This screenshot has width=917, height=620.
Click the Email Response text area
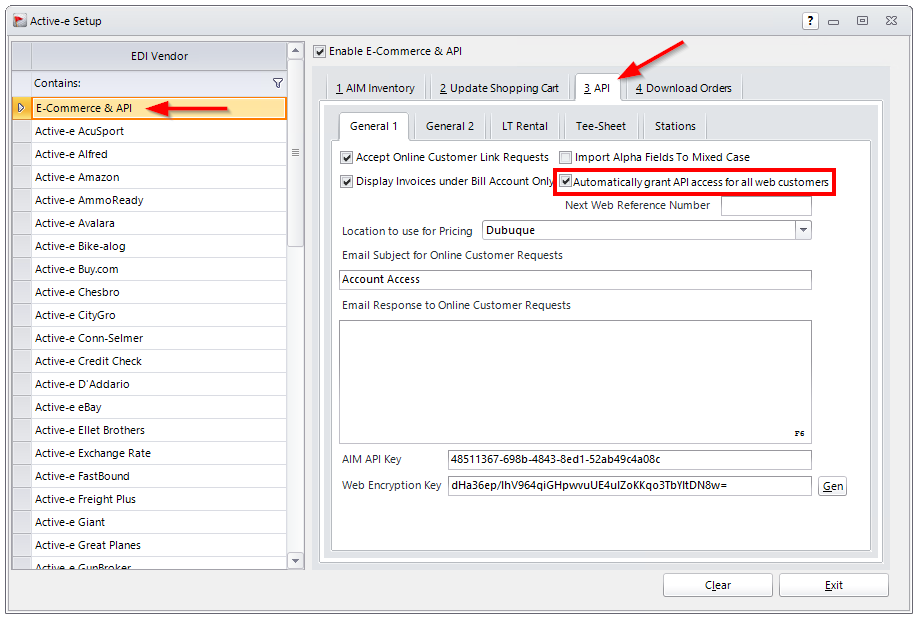tap(575, 382)
